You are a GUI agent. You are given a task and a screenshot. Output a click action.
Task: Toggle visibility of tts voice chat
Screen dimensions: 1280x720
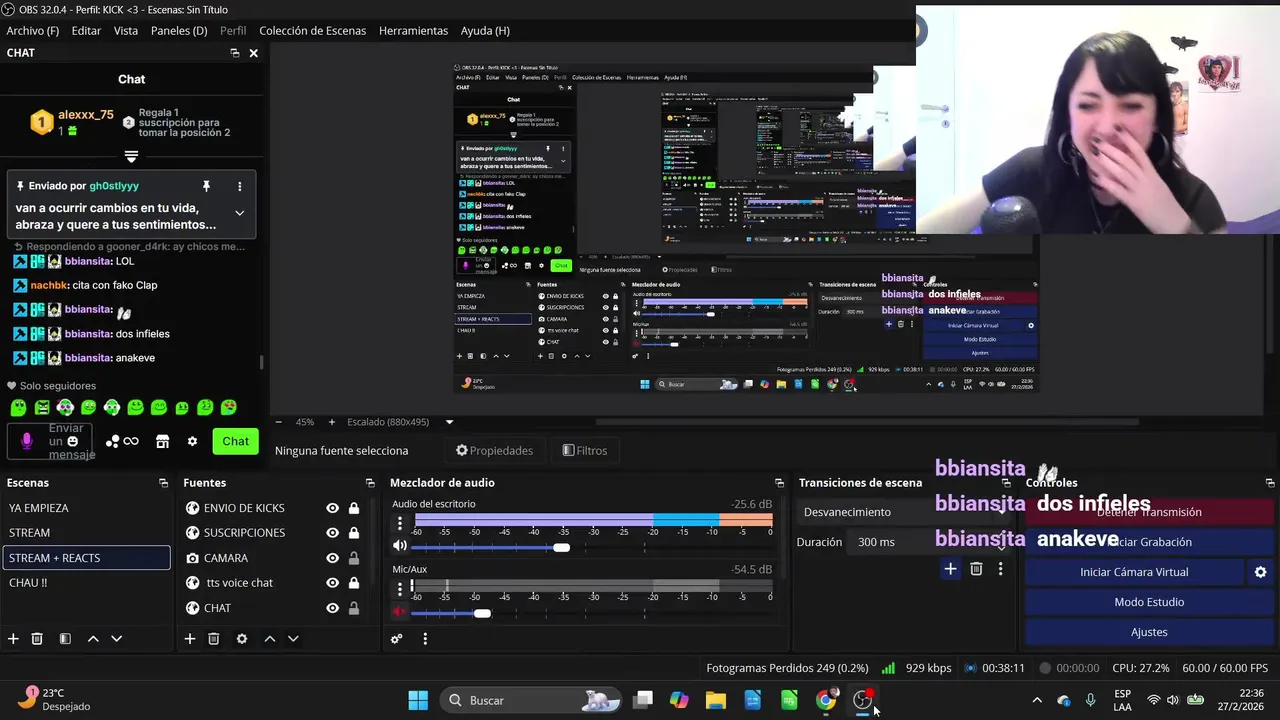coord(332,583)
